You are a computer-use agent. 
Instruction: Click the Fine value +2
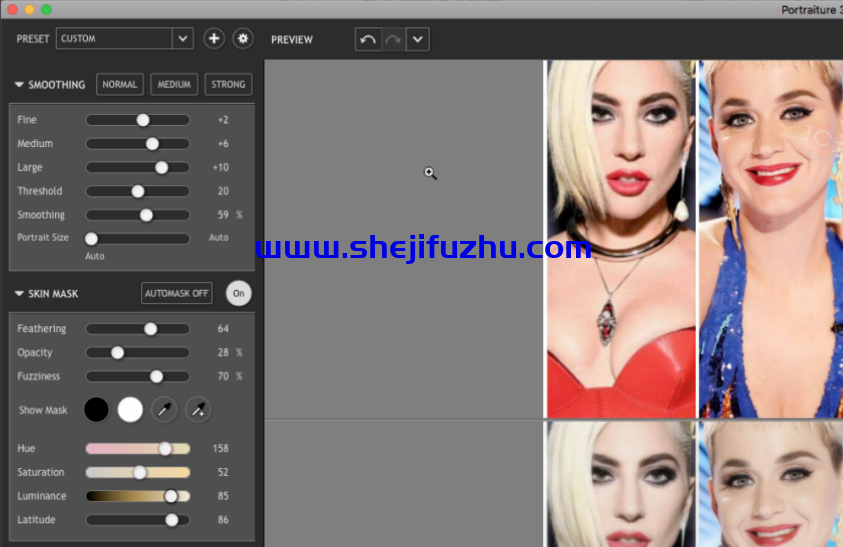(223, 120)
